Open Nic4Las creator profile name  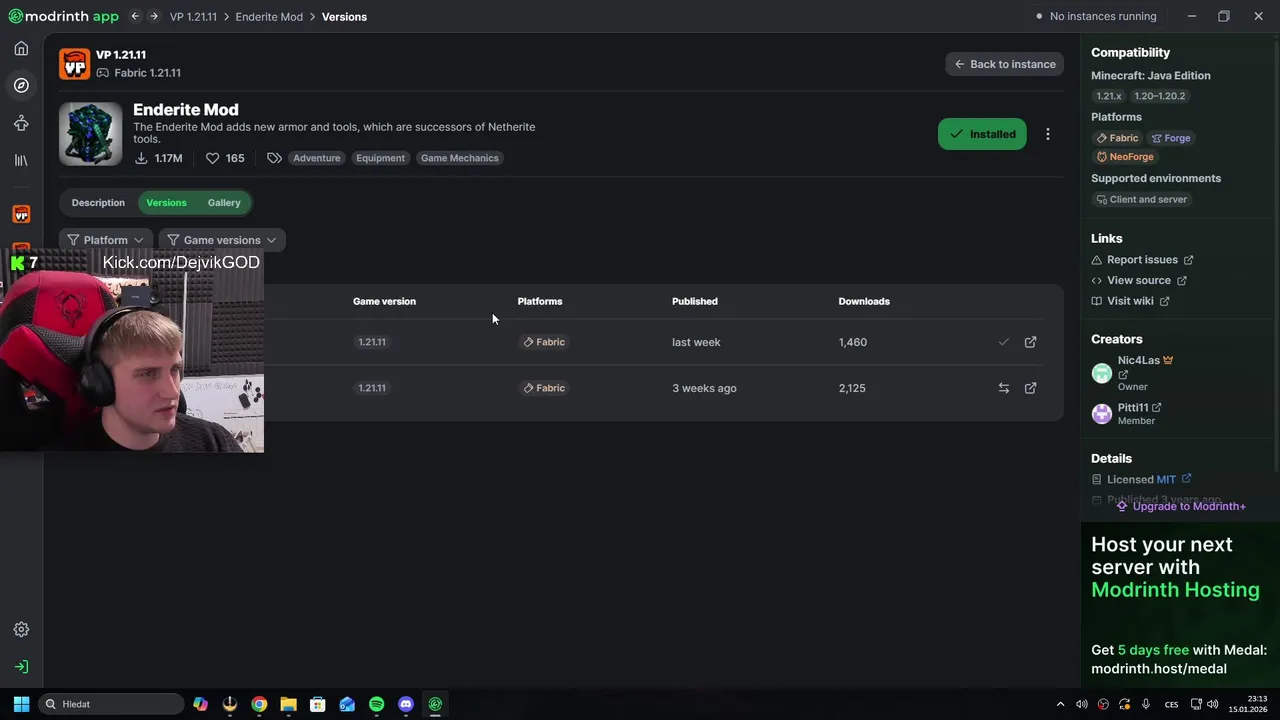[x=1139, y=360]
